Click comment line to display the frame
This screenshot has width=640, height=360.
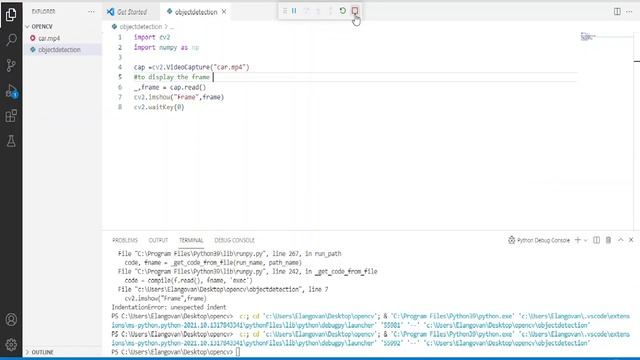[x=171, y=77]
